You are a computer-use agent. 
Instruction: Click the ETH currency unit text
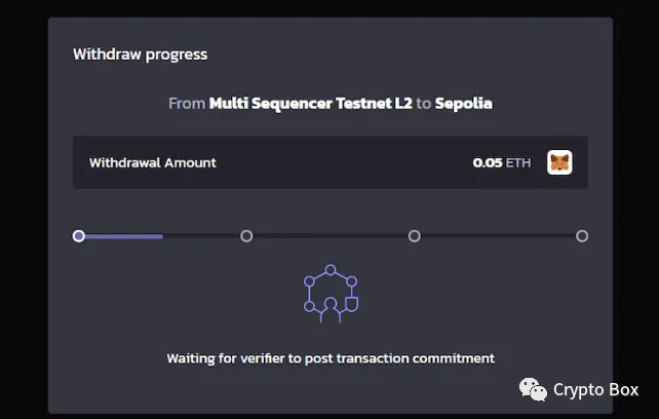[518, 162]
